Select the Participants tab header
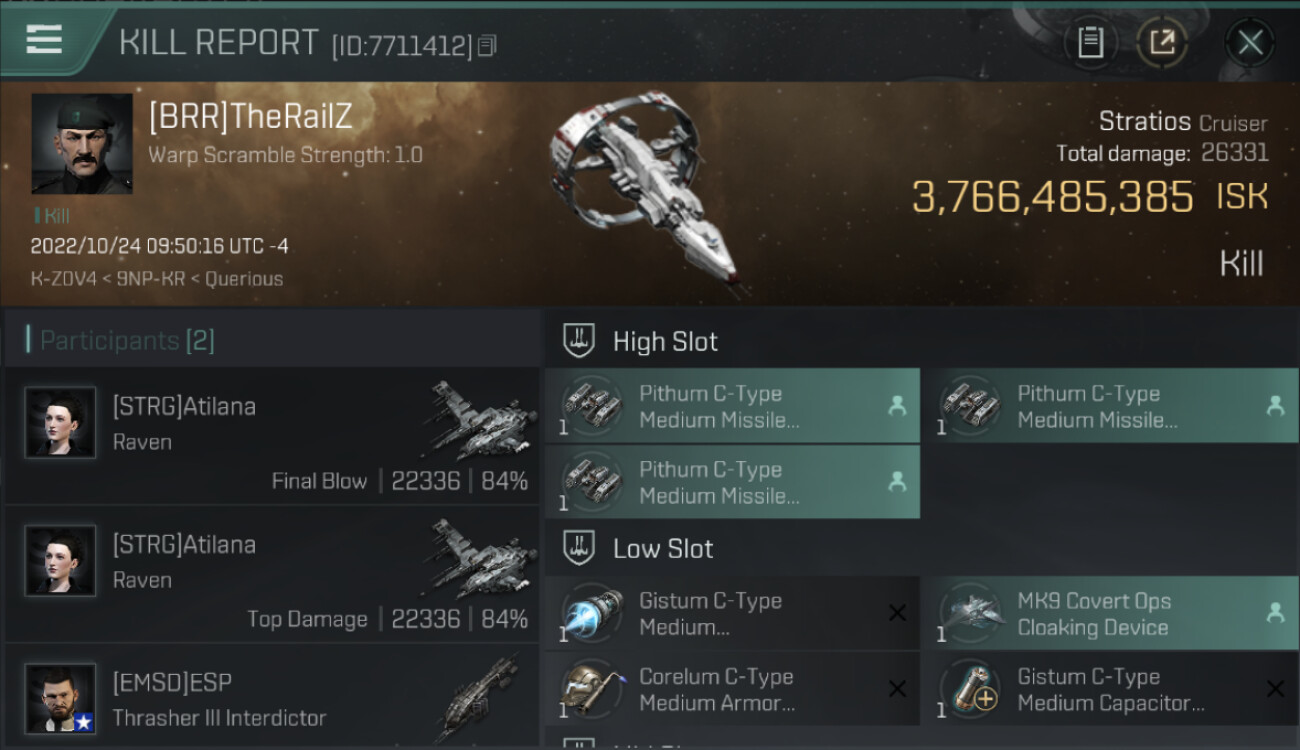This screenshot has height=750, width=1300. (126, 341)
